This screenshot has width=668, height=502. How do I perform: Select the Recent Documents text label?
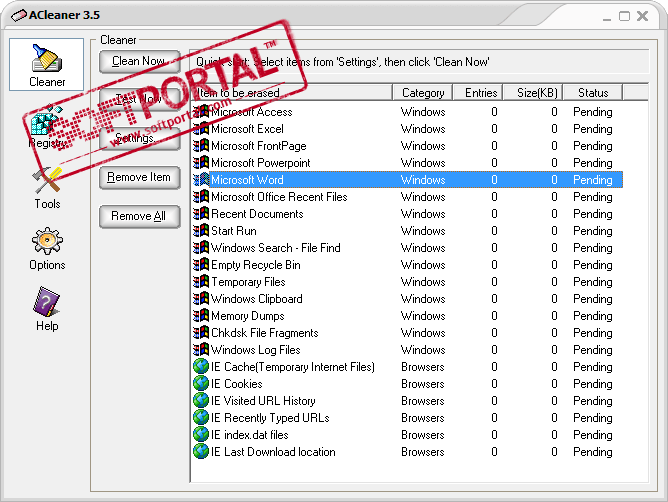(x=257, y=214)
